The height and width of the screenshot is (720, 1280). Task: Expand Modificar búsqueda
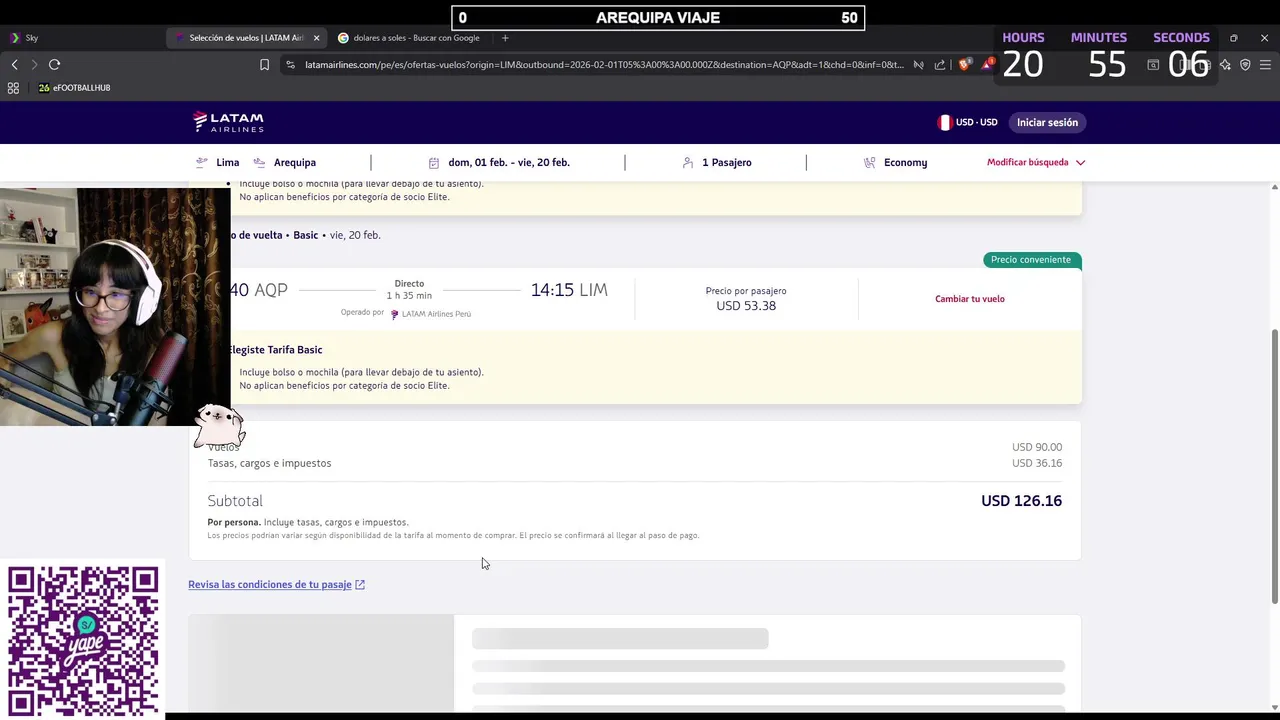coord(1036,162)
